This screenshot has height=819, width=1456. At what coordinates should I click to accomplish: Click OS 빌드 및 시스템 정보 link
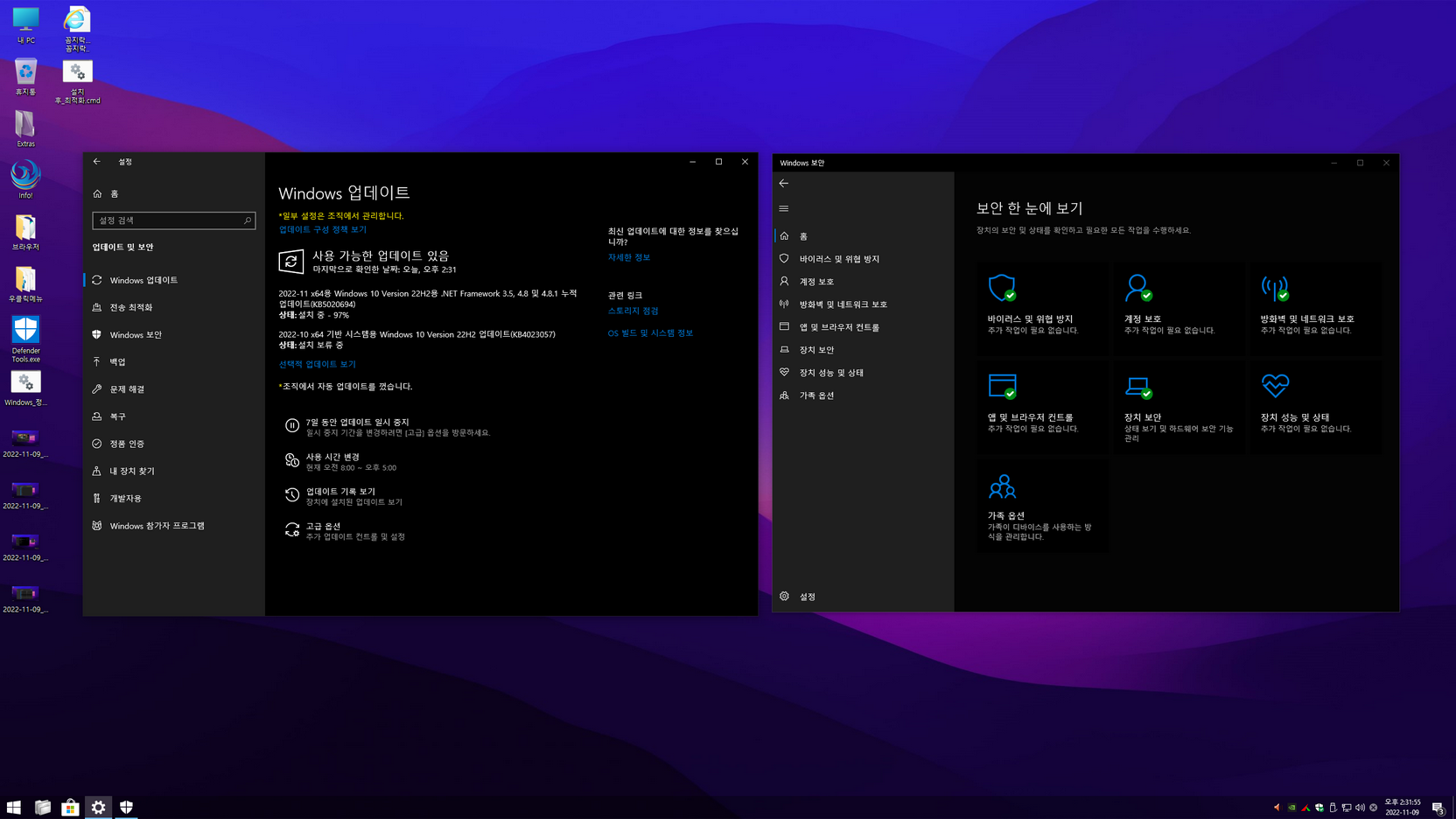[x=650, y=333]
